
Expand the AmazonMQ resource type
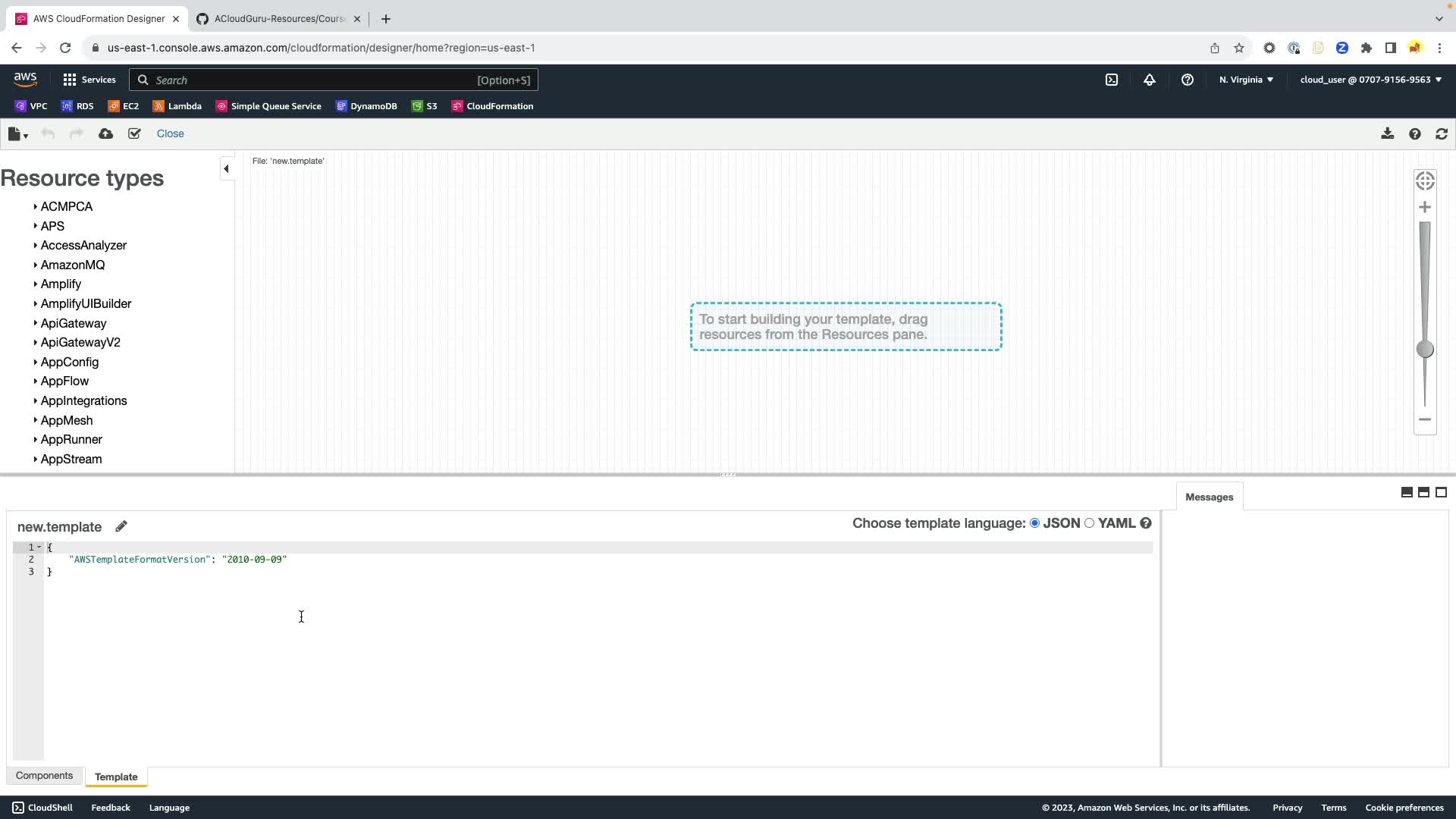(72, 265)
